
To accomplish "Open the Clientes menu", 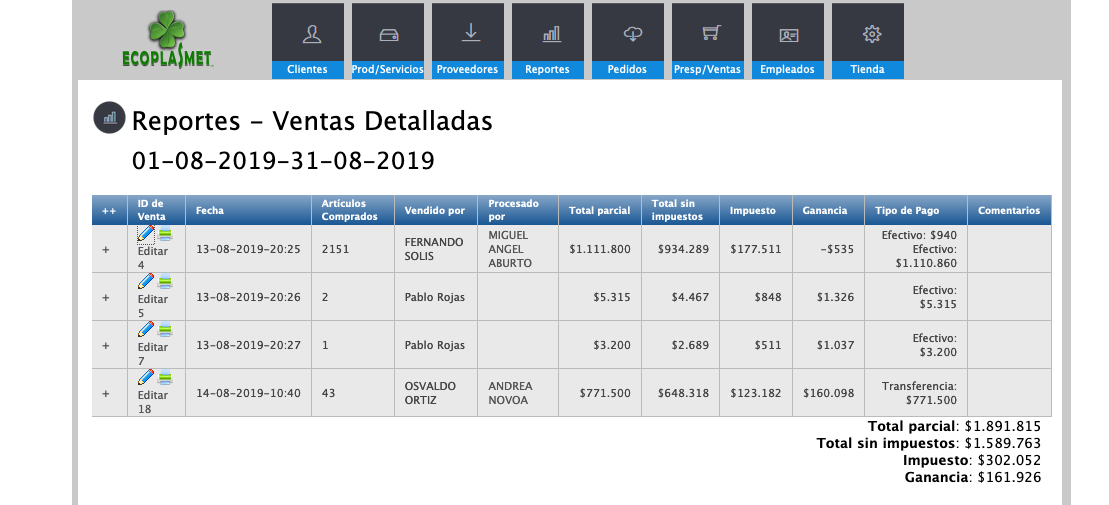I will (307, 41).
